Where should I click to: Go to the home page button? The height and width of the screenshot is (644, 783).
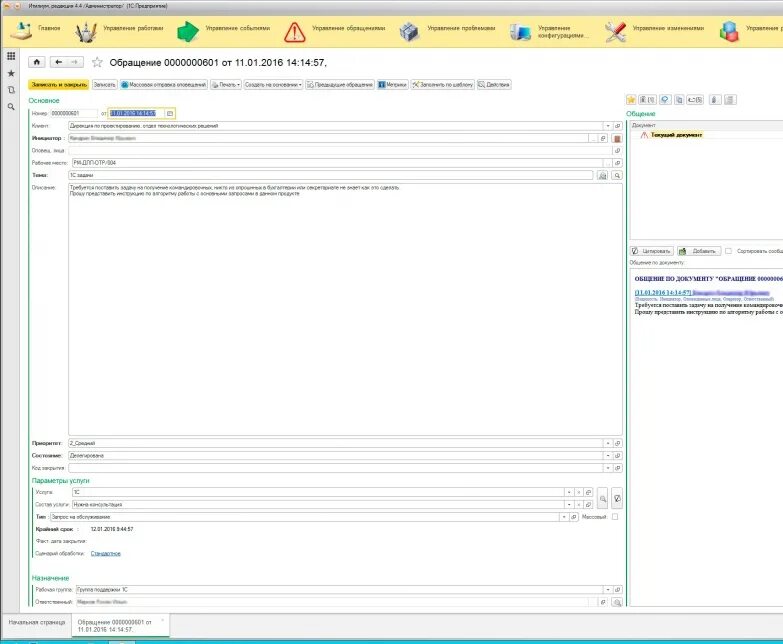coord(36,62)
